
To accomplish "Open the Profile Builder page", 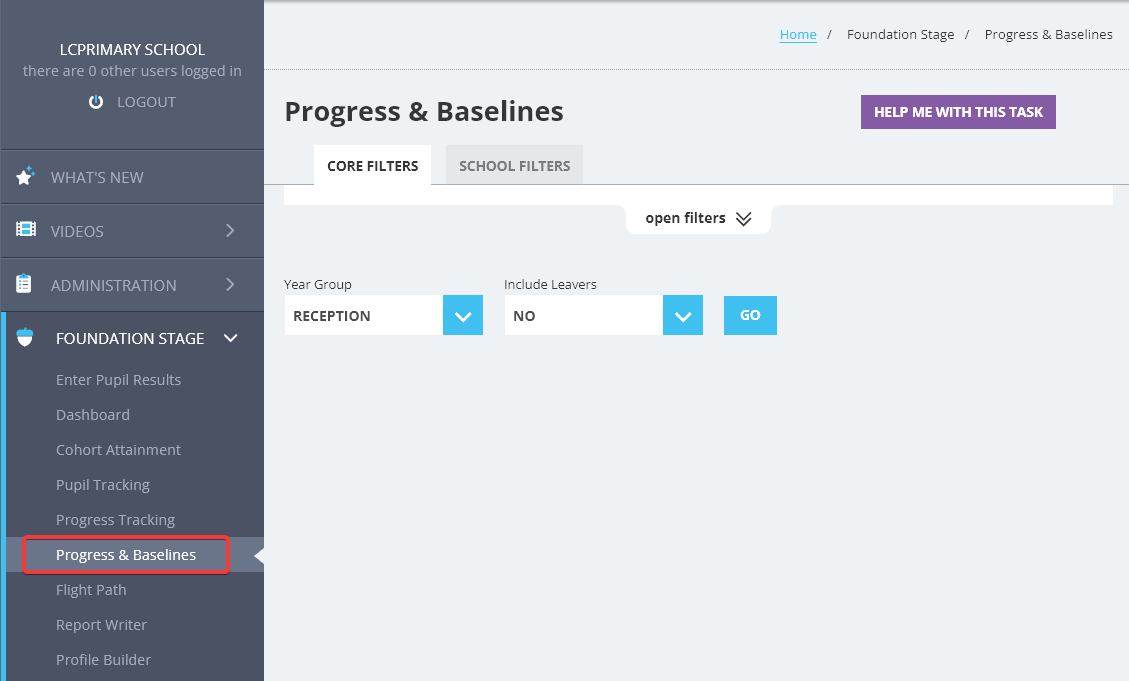I will (x=104, y=660).
